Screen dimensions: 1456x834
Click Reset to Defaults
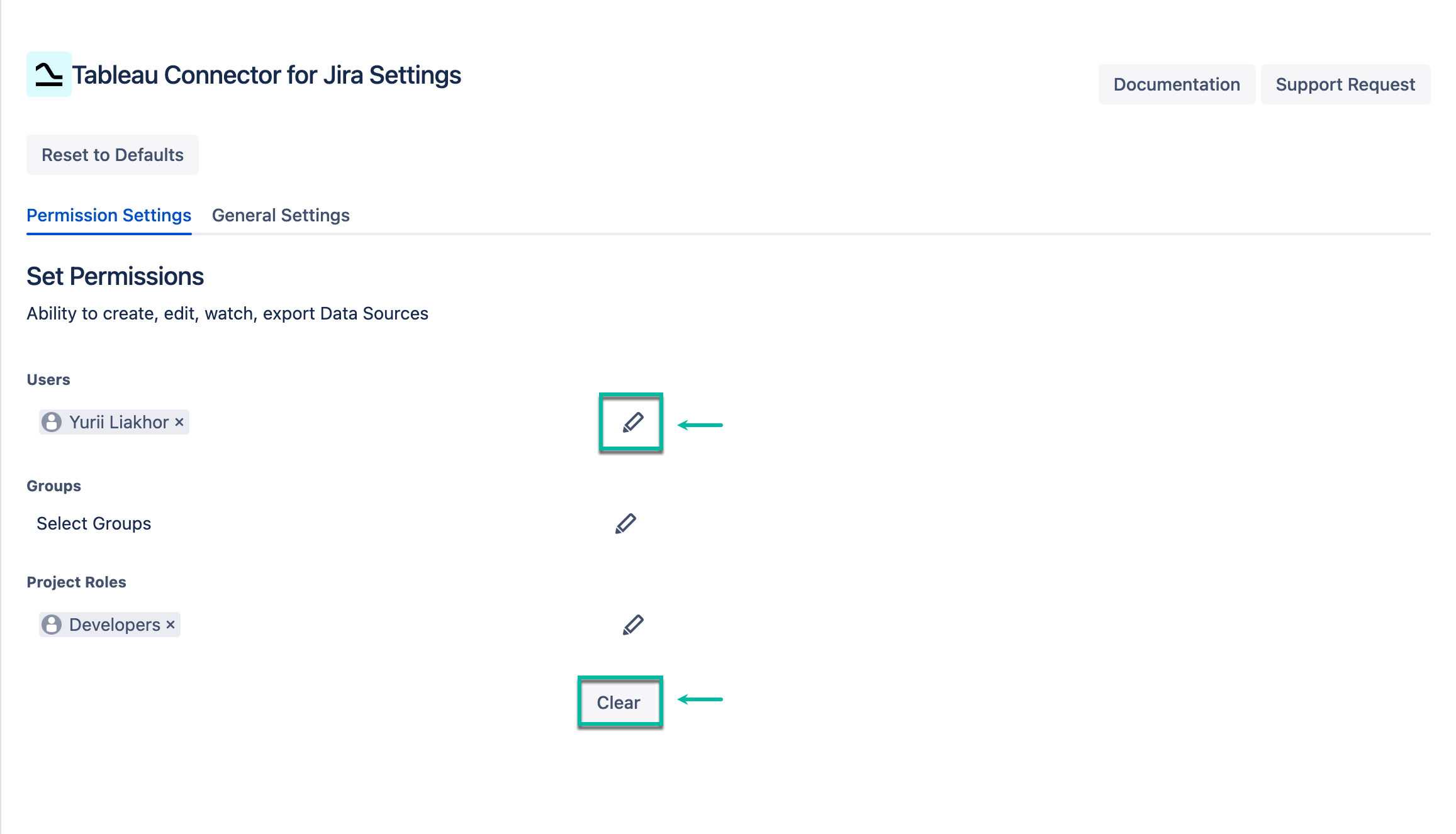click(112, 155)
